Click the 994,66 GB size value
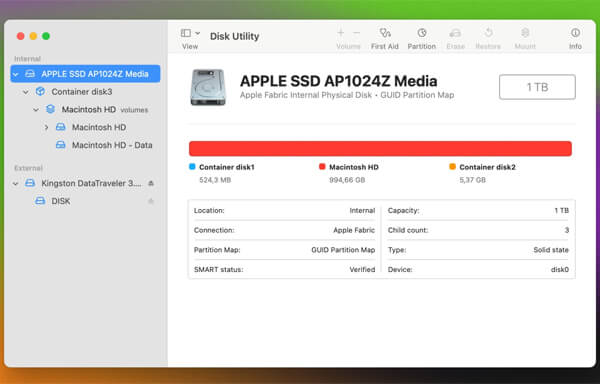Viewport: 600px width, 384px height. 347,180
